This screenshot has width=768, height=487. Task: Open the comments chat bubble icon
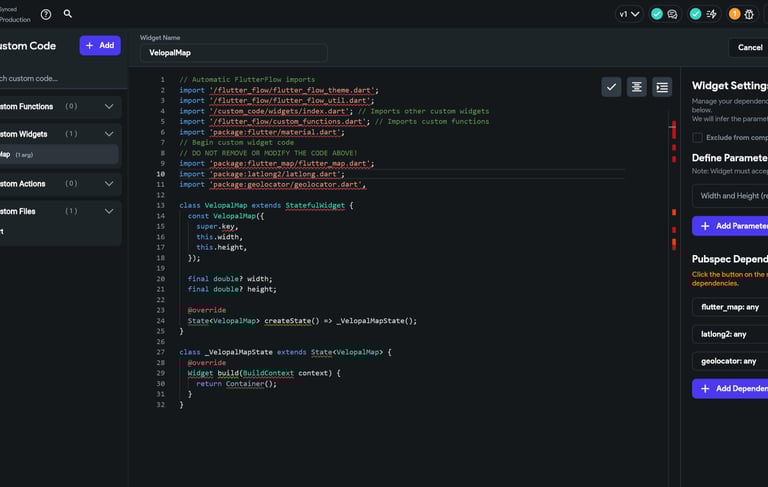pos(672,14)
